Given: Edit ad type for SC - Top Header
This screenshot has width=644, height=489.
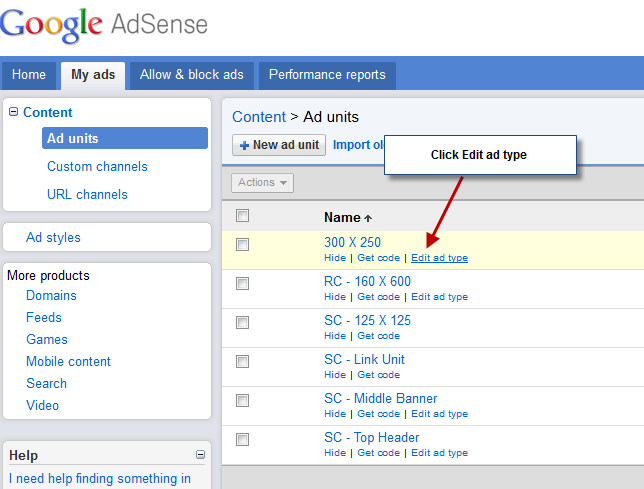Looking at the screenshot, I should tap(439, 453).
